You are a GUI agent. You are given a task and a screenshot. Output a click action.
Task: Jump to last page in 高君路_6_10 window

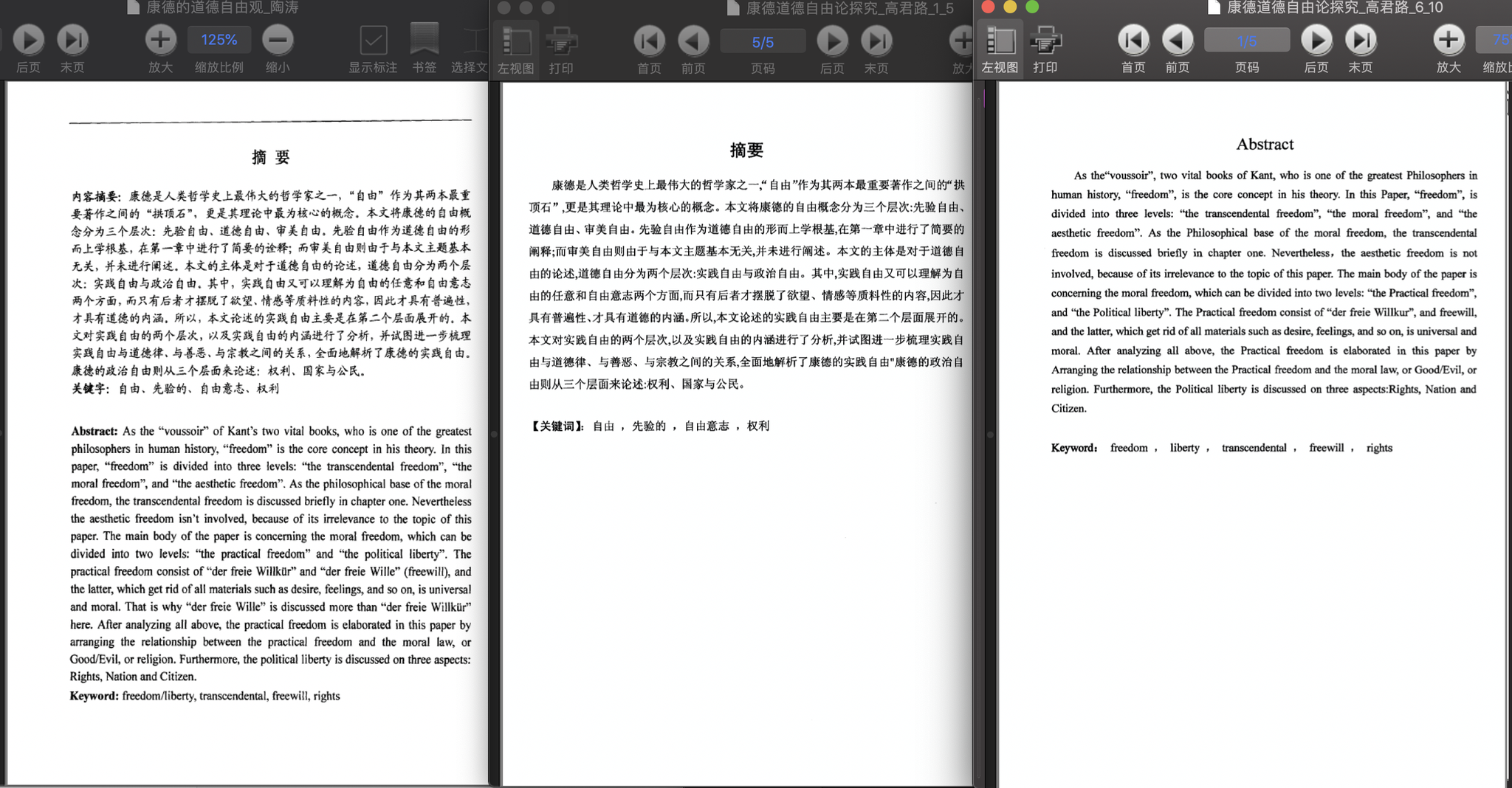tap(1361, 40)
